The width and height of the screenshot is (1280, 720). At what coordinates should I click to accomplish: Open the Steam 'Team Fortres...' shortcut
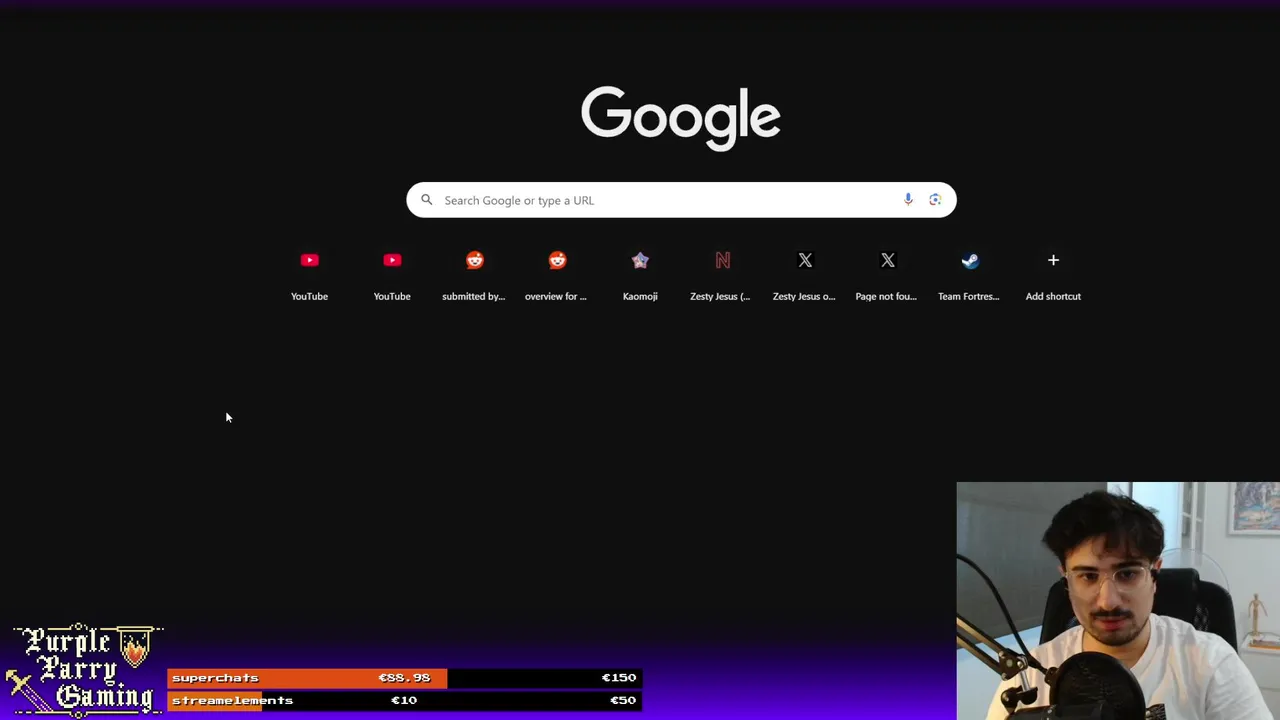[970, 273]
